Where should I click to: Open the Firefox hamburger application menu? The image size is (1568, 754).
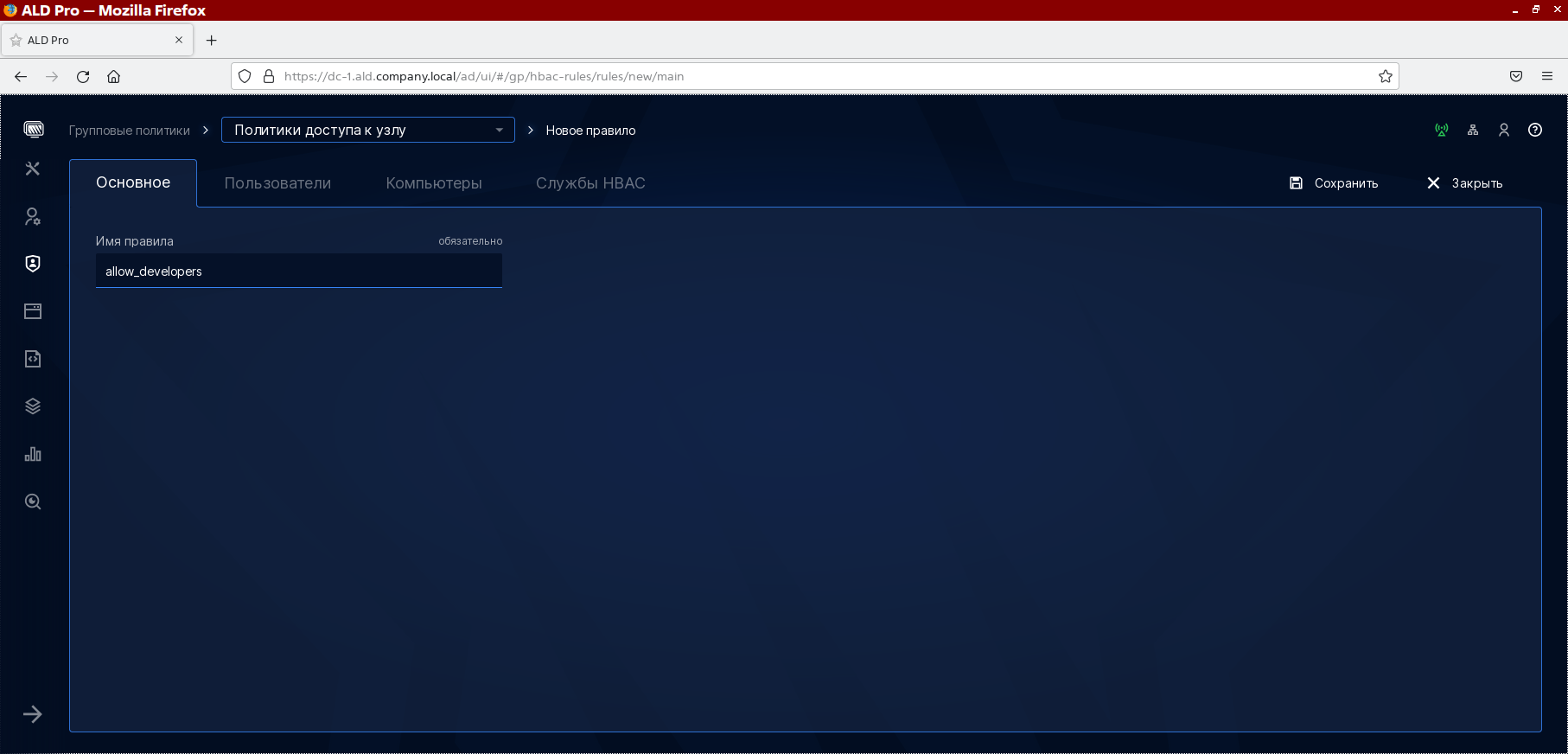click(x=1547, y=76)
